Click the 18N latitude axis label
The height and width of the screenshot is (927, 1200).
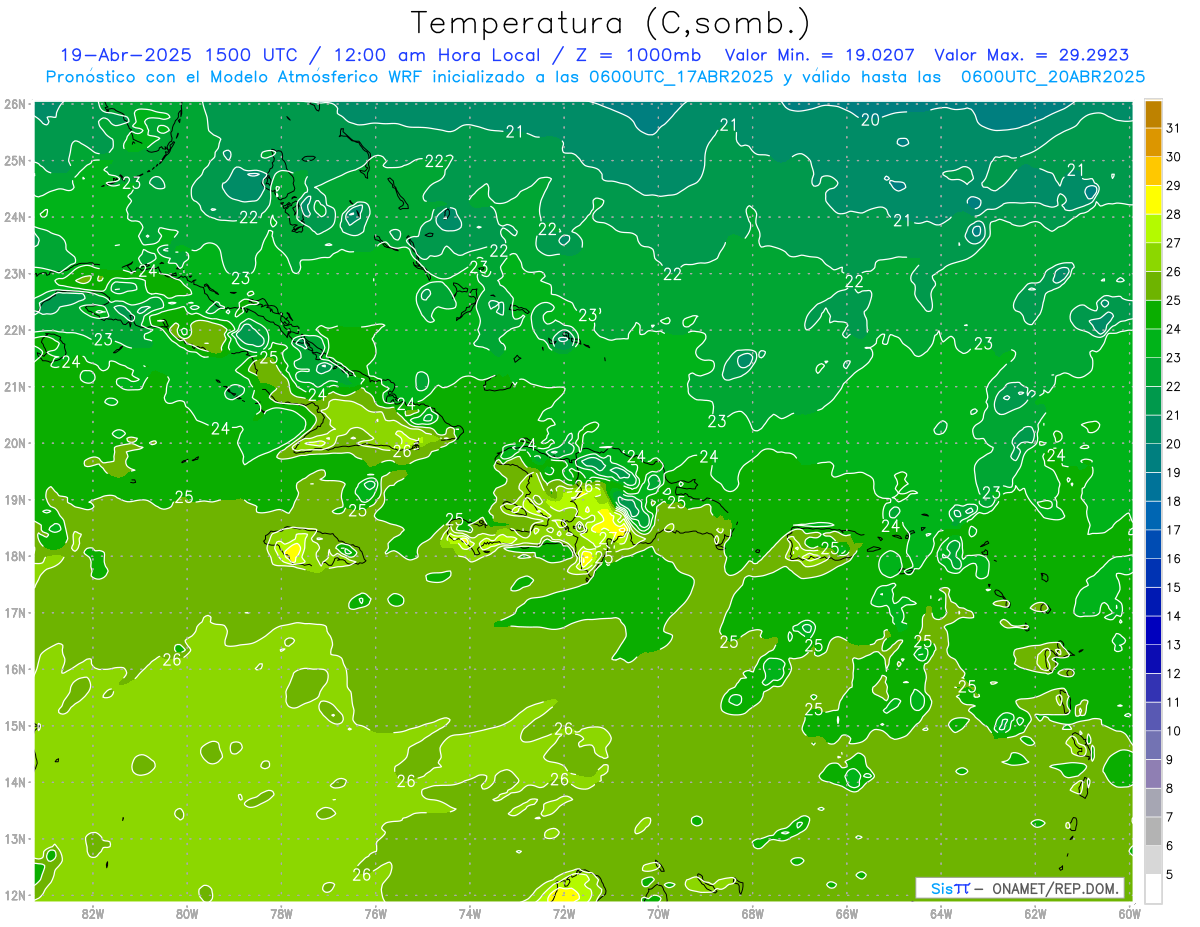[x=14, y=556]
